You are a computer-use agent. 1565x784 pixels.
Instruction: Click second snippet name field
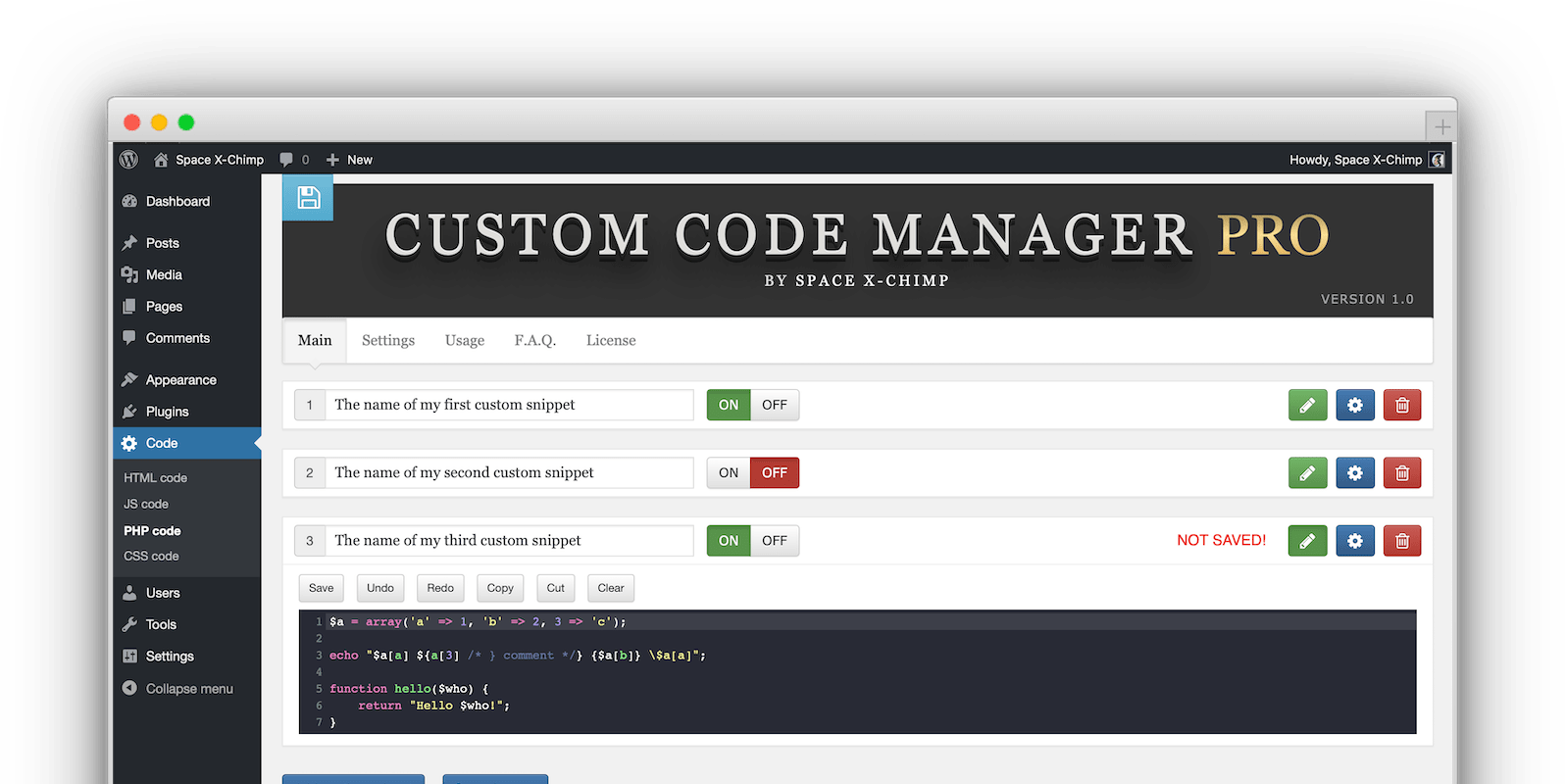click(x=509, y=472)
